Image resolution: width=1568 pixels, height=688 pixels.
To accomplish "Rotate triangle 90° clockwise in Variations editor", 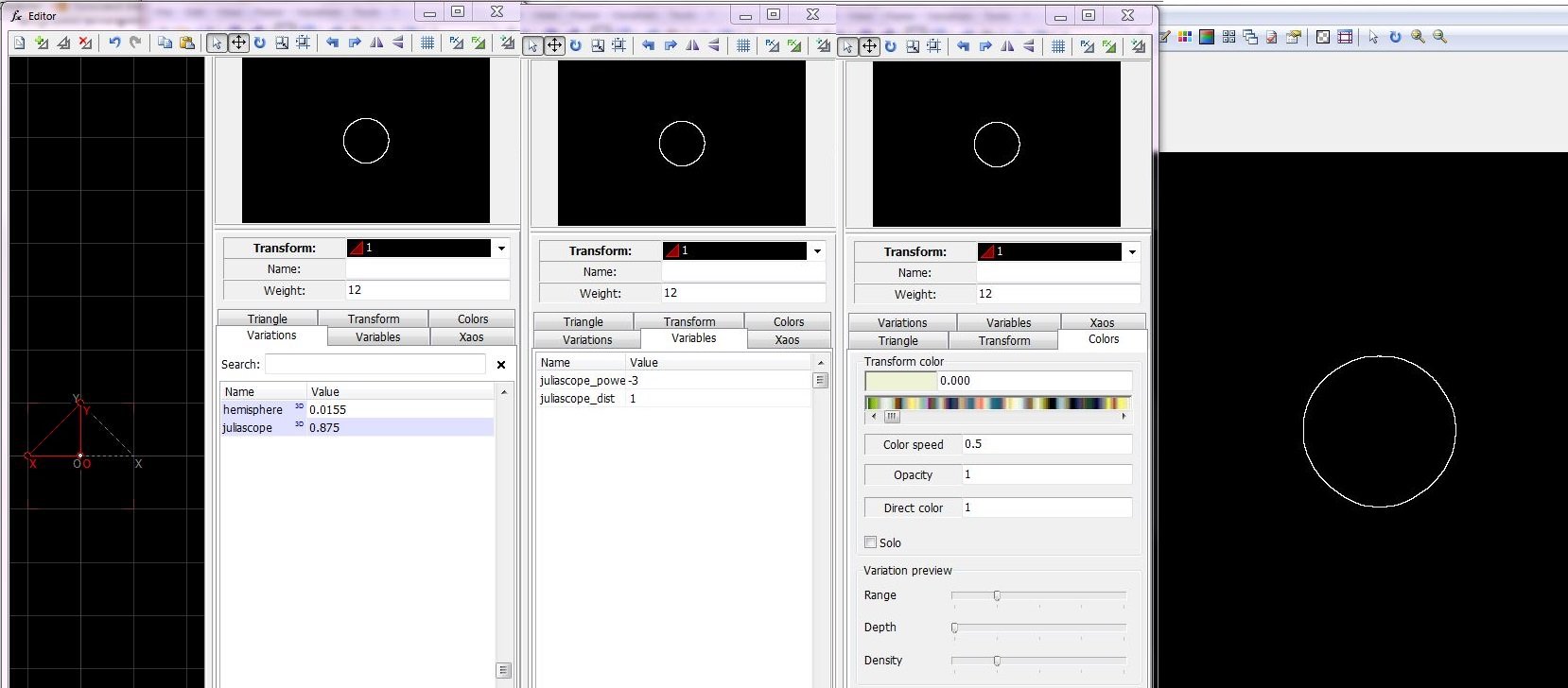I will 355,43.
